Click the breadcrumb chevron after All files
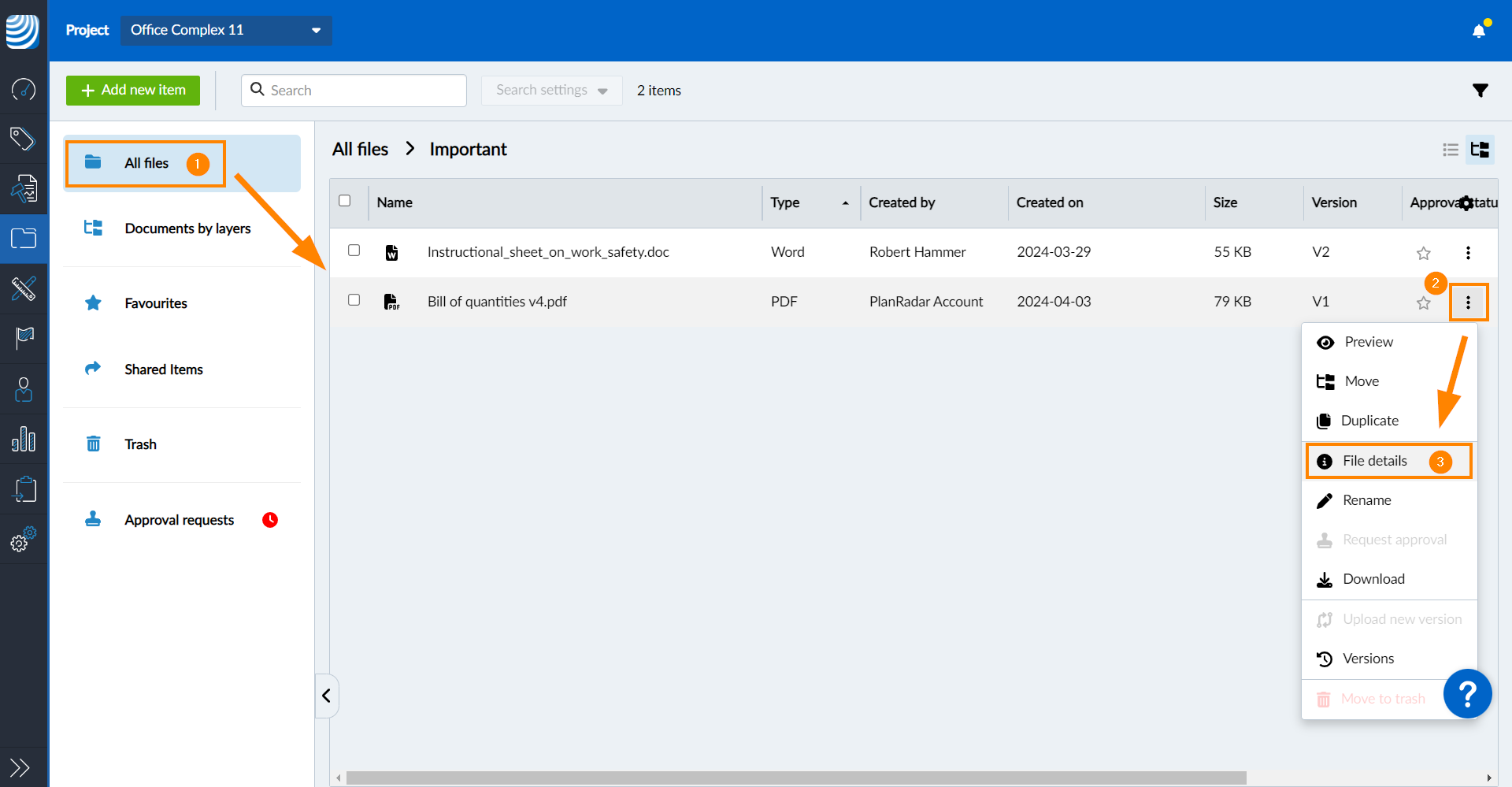1512x787 pixels. pyautogui.click(x=409, y=149)
